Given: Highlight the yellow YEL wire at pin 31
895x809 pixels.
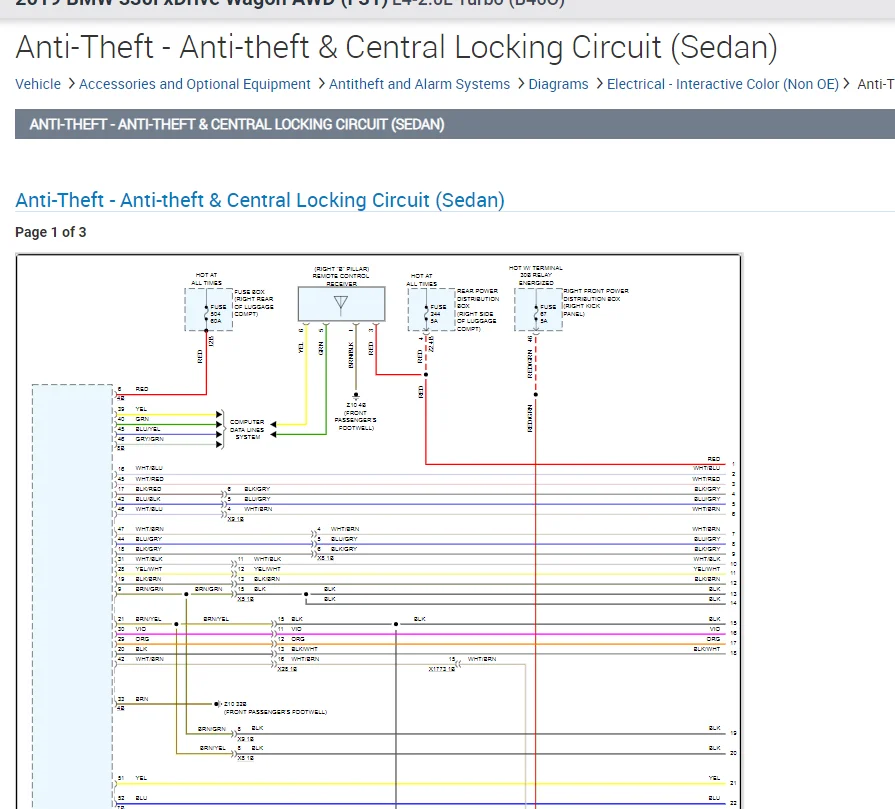Looking at the screenshot, I should 400,783.
